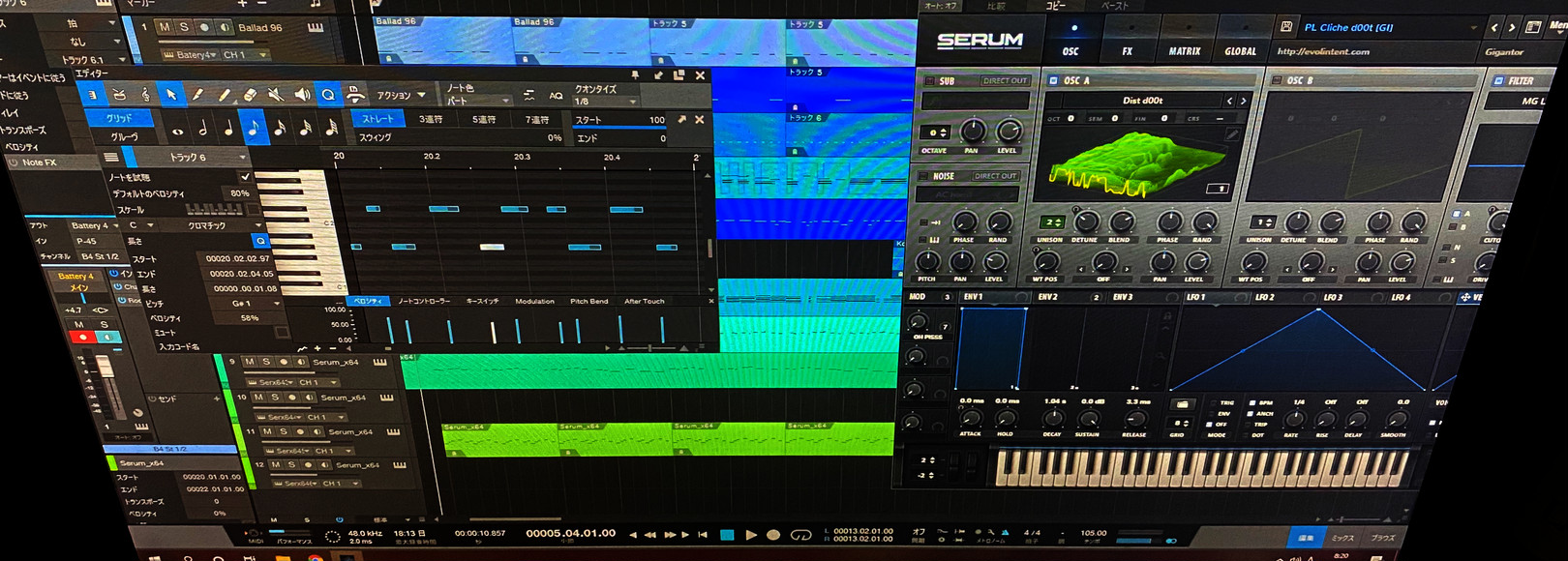
Task: Select the whole note quantize value
Action: pyautogui.click(x=177, y=131)
